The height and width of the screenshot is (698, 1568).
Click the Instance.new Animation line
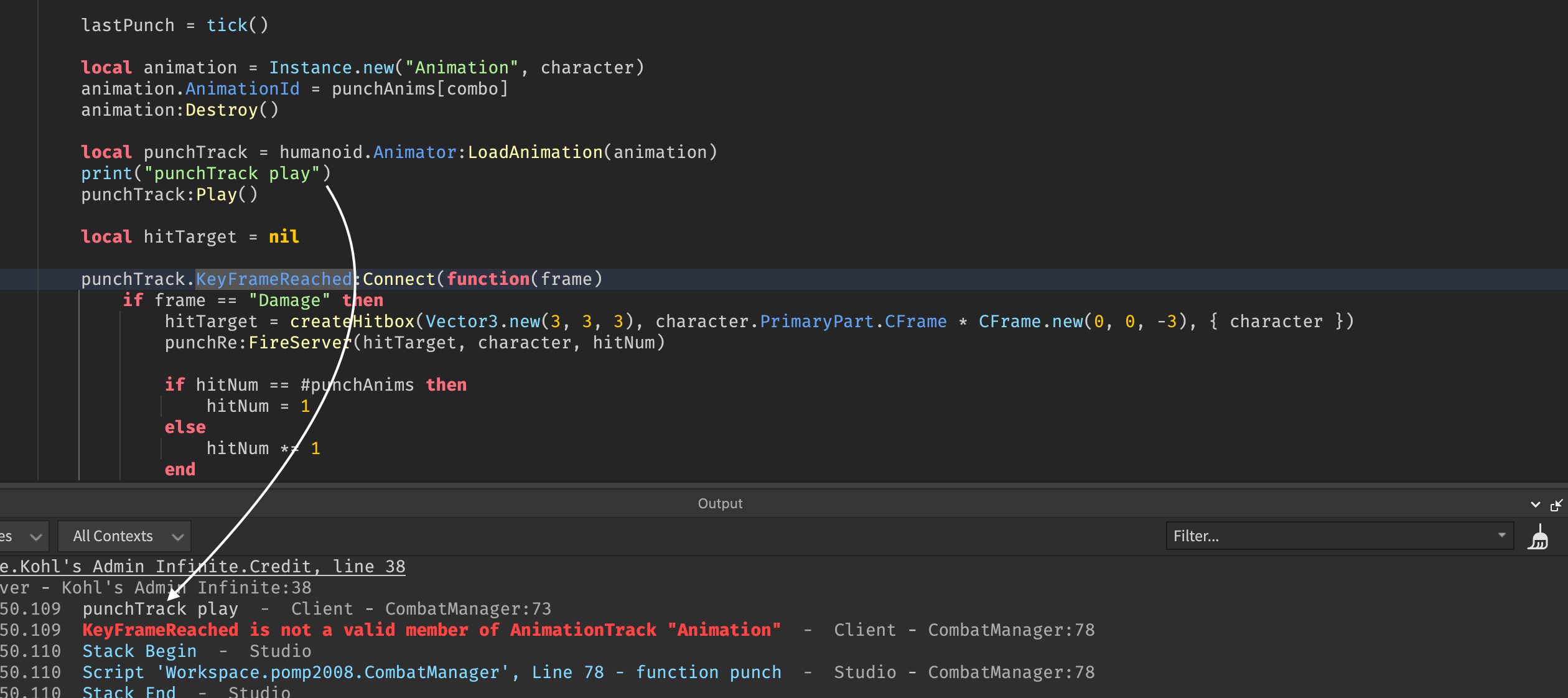coord(362,68)
